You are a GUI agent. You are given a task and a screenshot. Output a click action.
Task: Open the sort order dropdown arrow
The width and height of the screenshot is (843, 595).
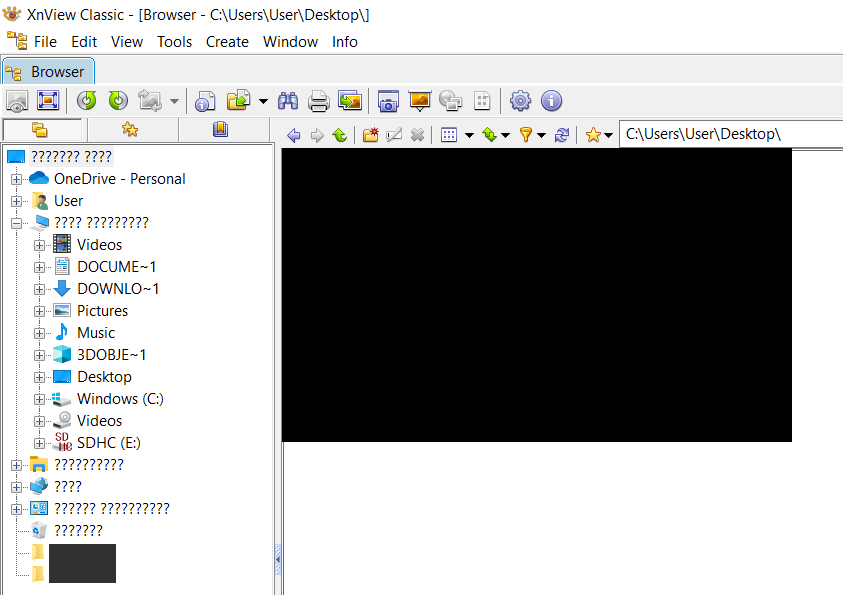[506, 135]
